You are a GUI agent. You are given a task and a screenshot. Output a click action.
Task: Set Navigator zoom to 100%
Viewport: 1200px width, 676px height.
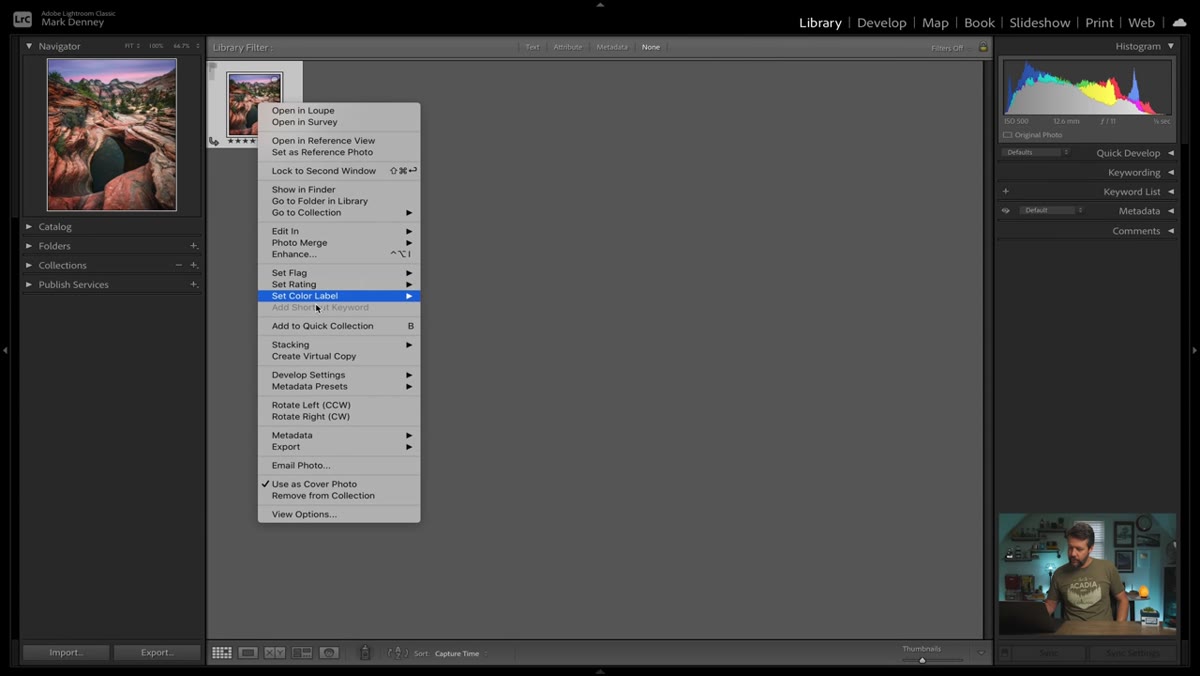click(155, 46)
